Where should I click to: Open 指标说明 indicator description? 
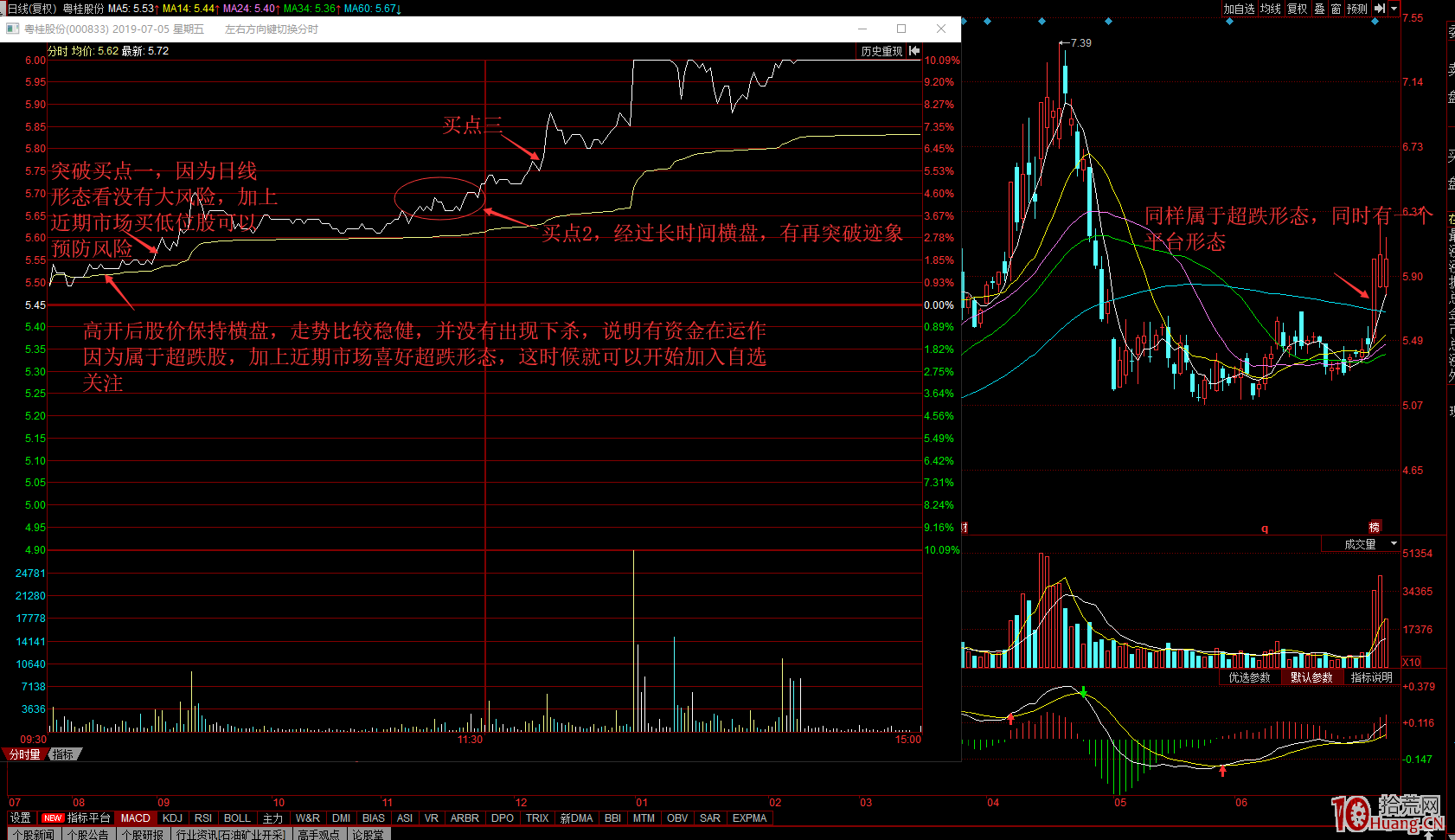[1371, 677]
